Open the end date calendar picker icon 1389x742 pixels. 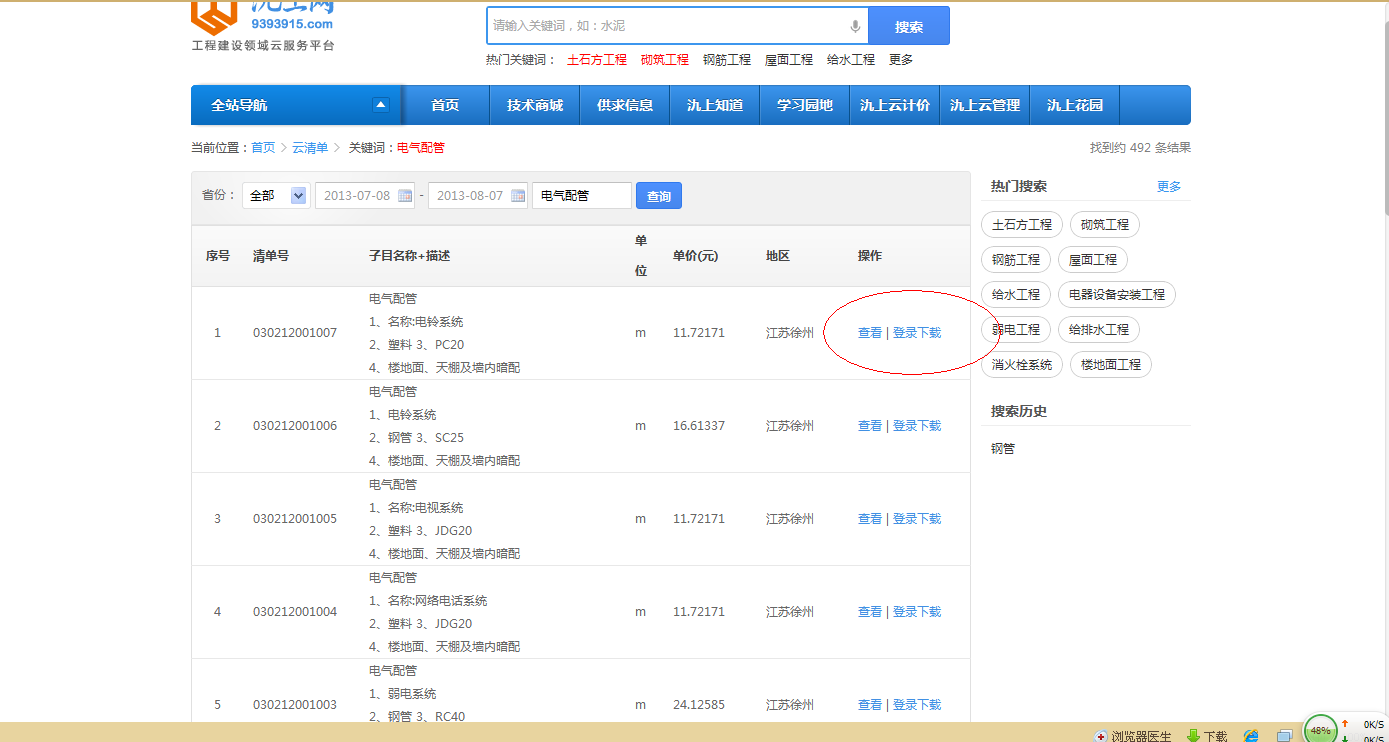click(x=518, y=196)
